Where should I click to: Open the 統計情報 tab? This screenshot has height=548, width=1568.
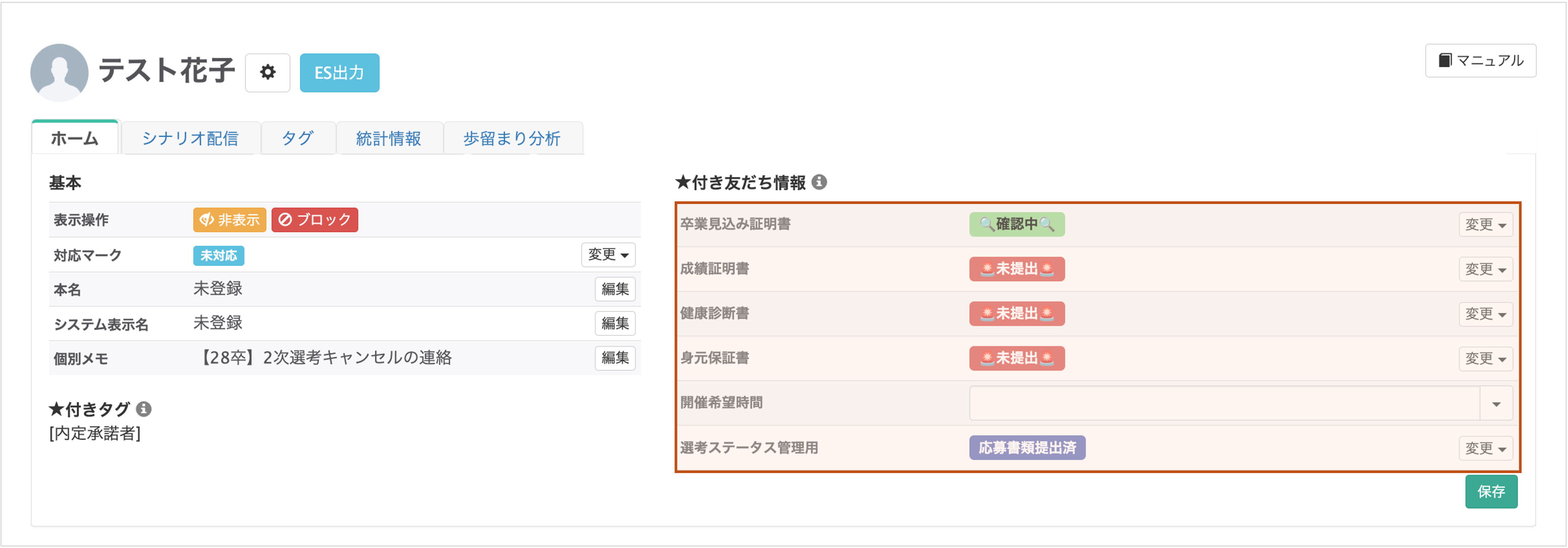388,138
